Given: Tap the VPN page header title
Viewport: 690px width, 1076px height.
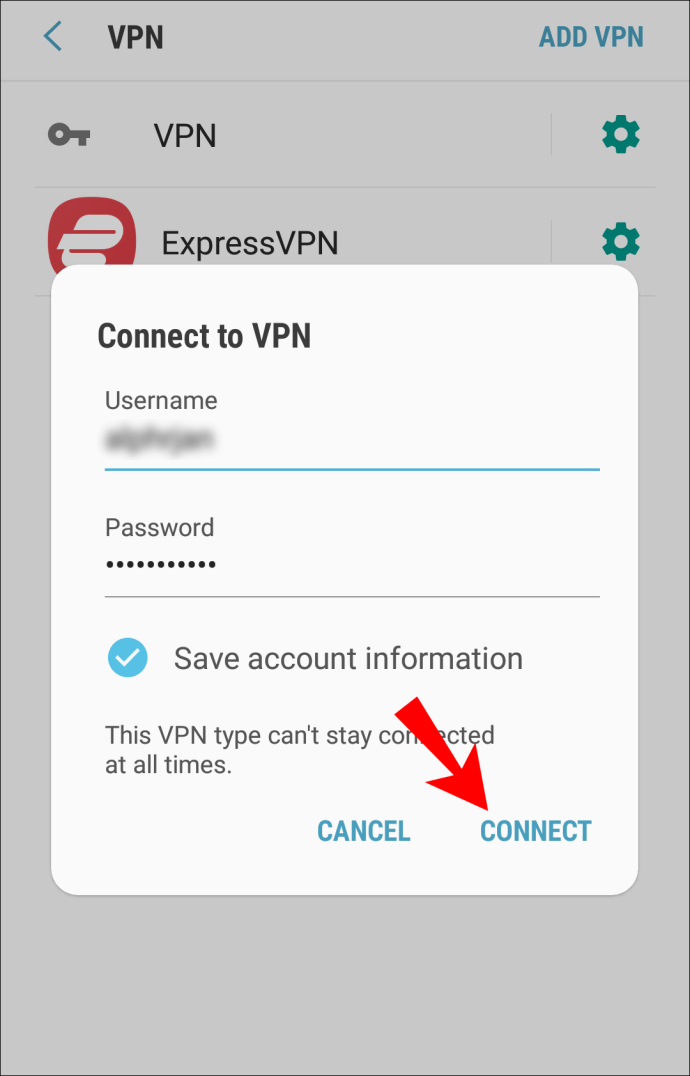Looking at the screenshot, I should pyautogui.click(x=136, y=37).
